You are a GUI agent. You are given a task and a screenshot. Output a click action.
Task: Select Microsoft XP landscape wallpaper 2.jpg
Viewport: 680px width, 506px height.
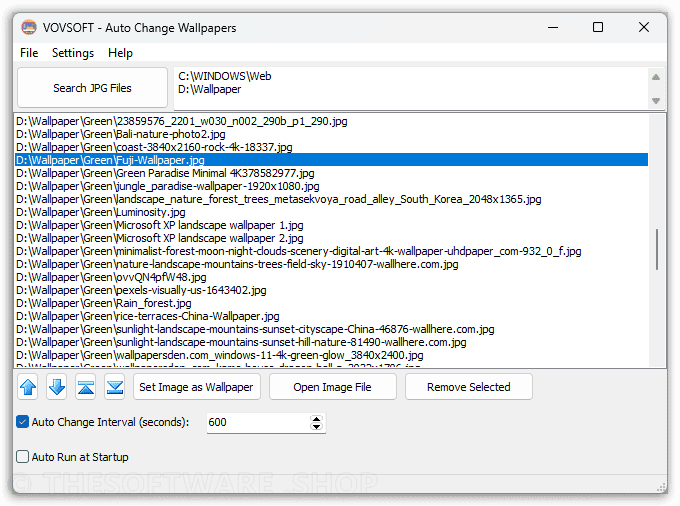332,238
